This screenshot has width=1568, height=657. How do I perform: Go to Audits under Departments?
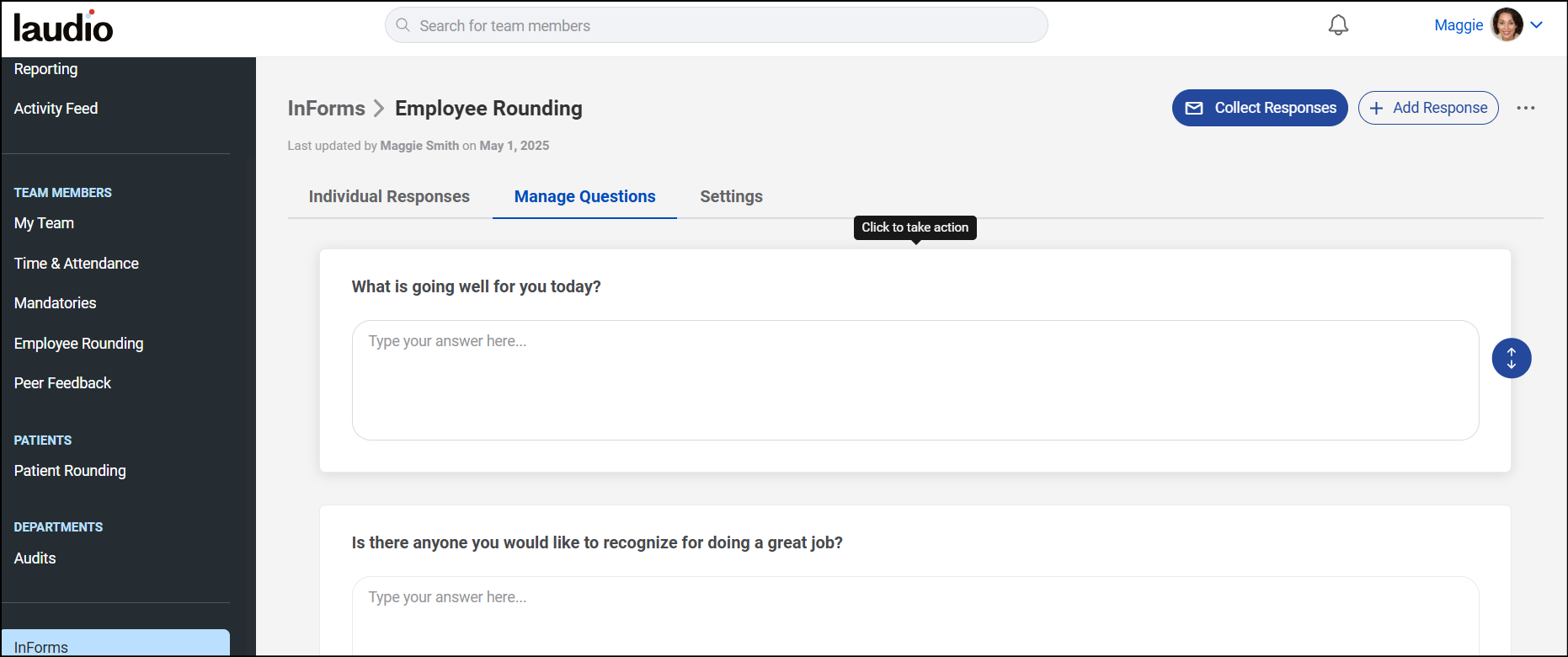click(35, 558)
